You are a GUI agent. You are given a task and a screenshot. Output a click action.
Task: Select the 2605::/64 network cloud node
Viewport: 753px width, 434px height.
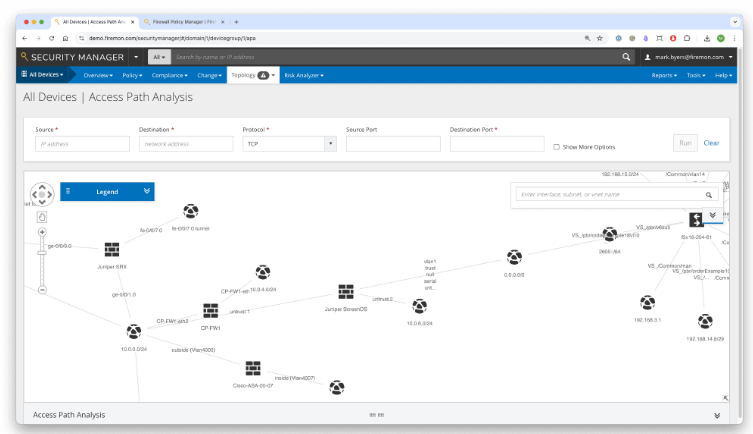coord(610,234)
